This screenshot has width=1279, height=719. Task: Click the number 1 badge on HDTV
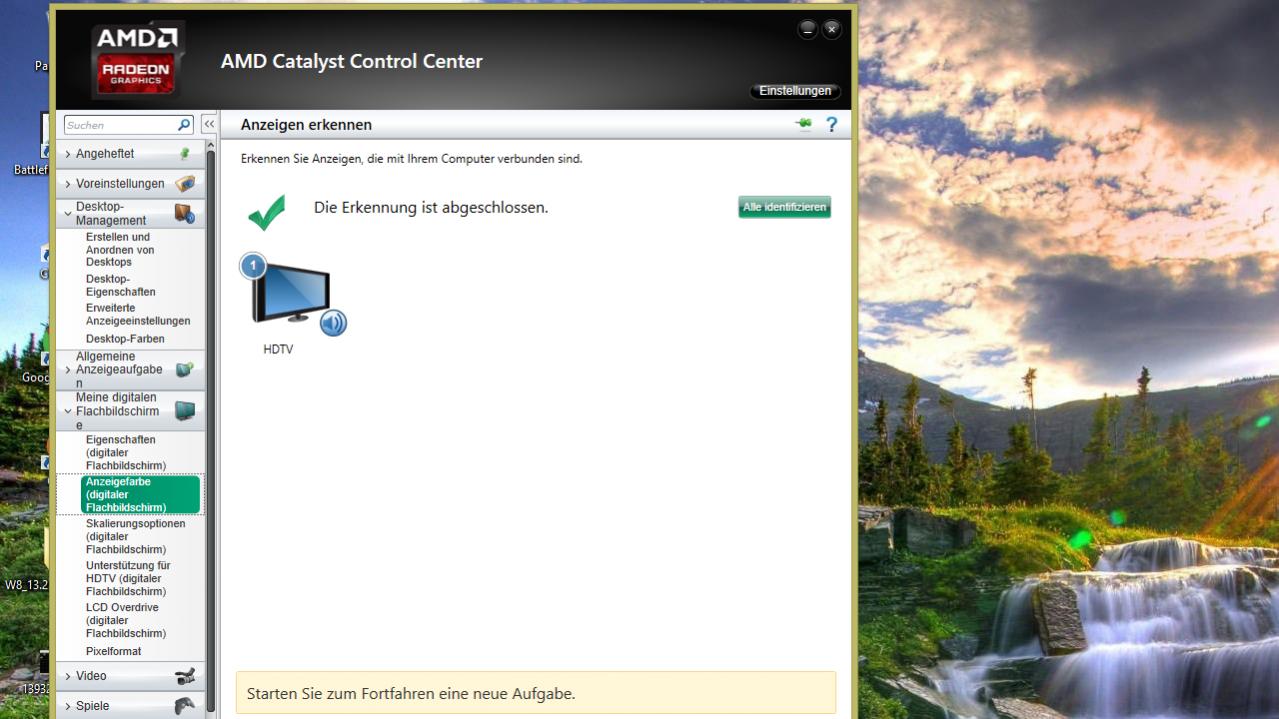click(x=253, y=266)
